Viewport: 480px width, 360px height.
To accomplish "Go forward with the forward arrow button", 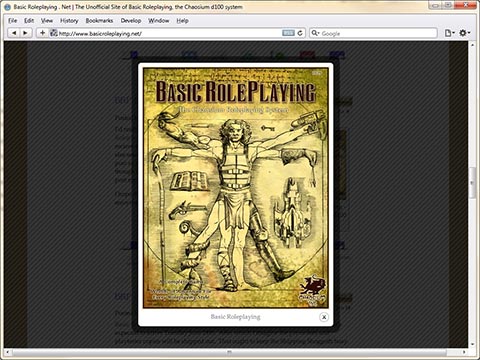I will [26, 33].
